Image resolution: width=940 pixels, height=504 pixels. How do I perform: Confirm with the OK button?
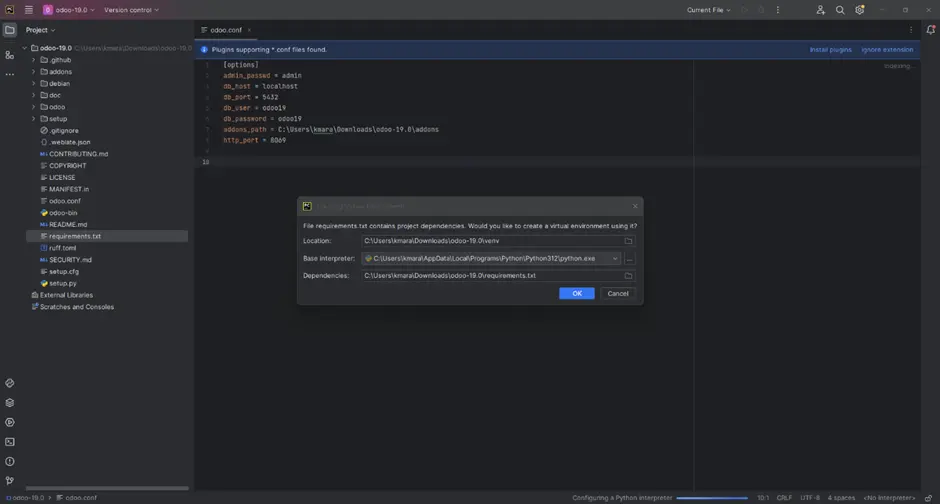(x=577, y=294)
